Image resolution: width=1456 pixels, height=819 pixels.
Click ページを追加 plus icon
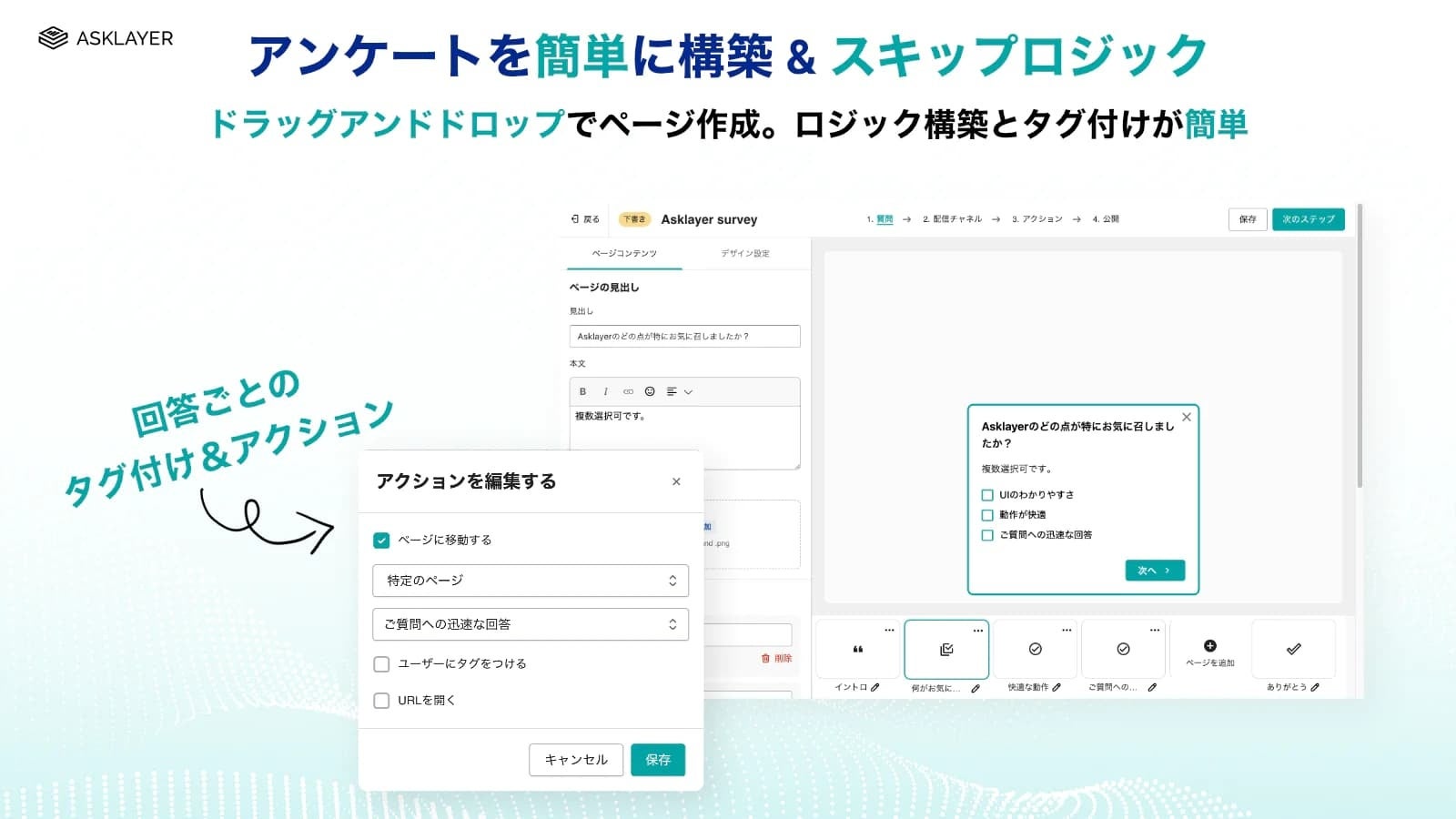pos(1210,646)
